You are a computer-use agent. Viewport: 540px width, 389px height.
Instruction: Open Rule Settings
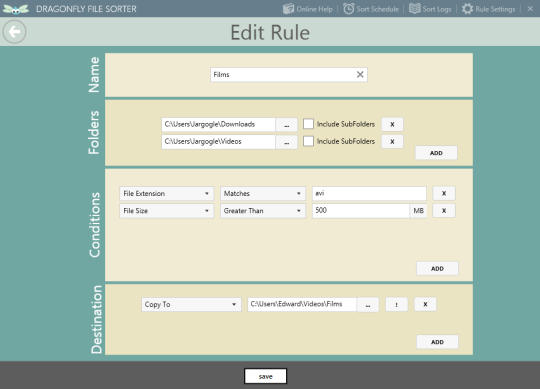[x=488, y=9]
